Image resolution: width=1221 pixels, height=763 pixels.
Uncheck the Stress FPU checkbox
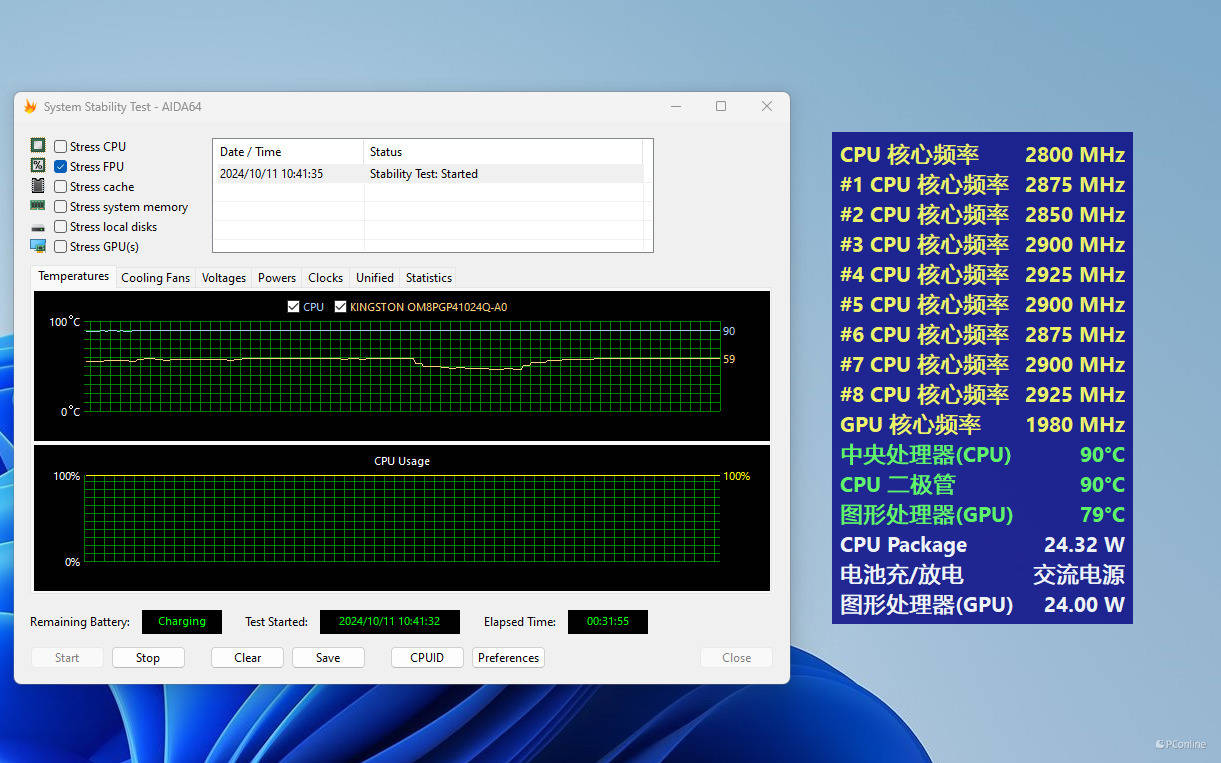[x=61, y=167]
